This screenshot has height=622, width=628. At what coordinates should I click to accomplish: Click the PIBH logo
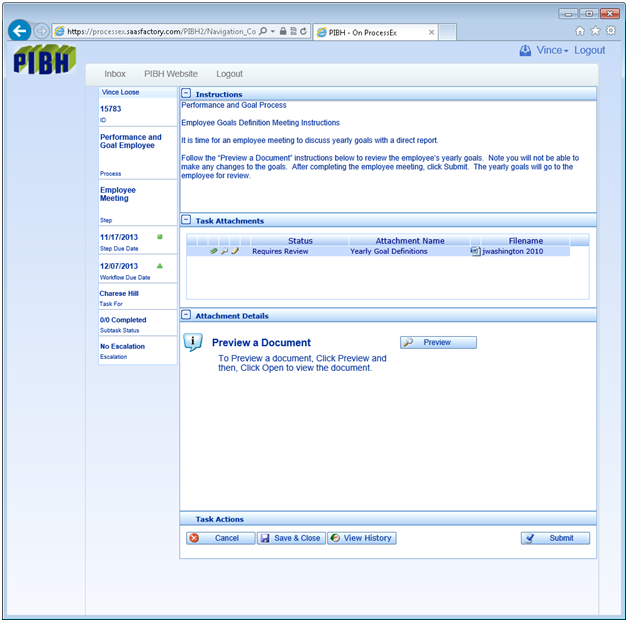(44, 60)
